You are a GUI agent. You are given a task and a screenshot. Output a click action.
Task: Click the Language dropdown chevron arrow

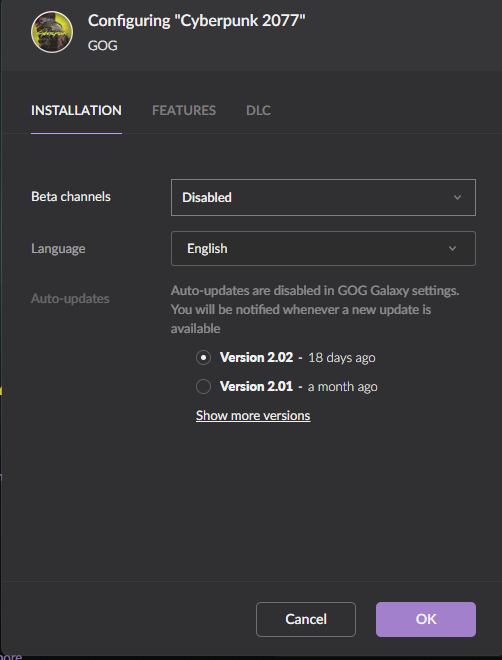[452, 248]
